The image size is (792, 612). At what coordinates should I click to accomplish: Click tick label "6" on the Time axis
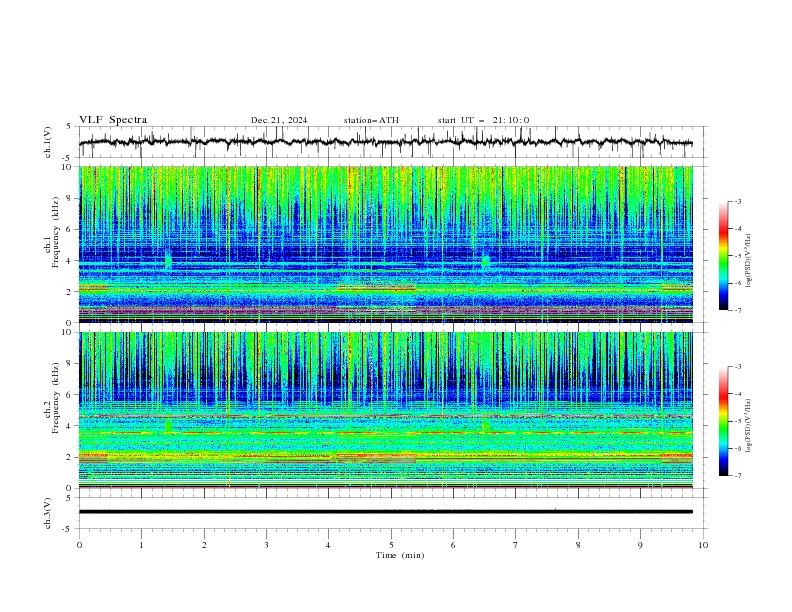click(454, 545)
